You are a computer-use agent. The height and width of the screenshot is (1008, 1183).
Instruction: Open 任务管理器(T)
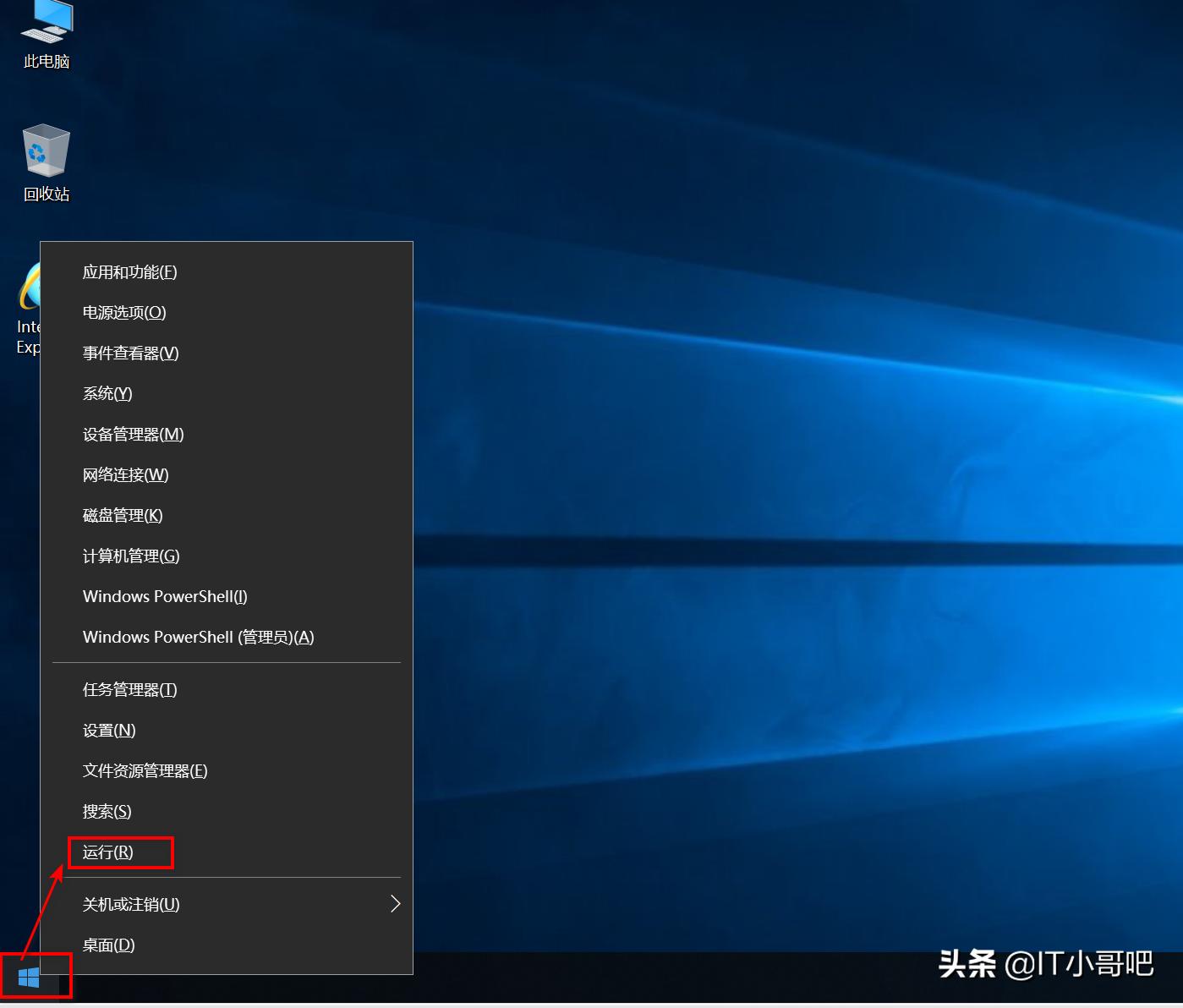(129, 689)
